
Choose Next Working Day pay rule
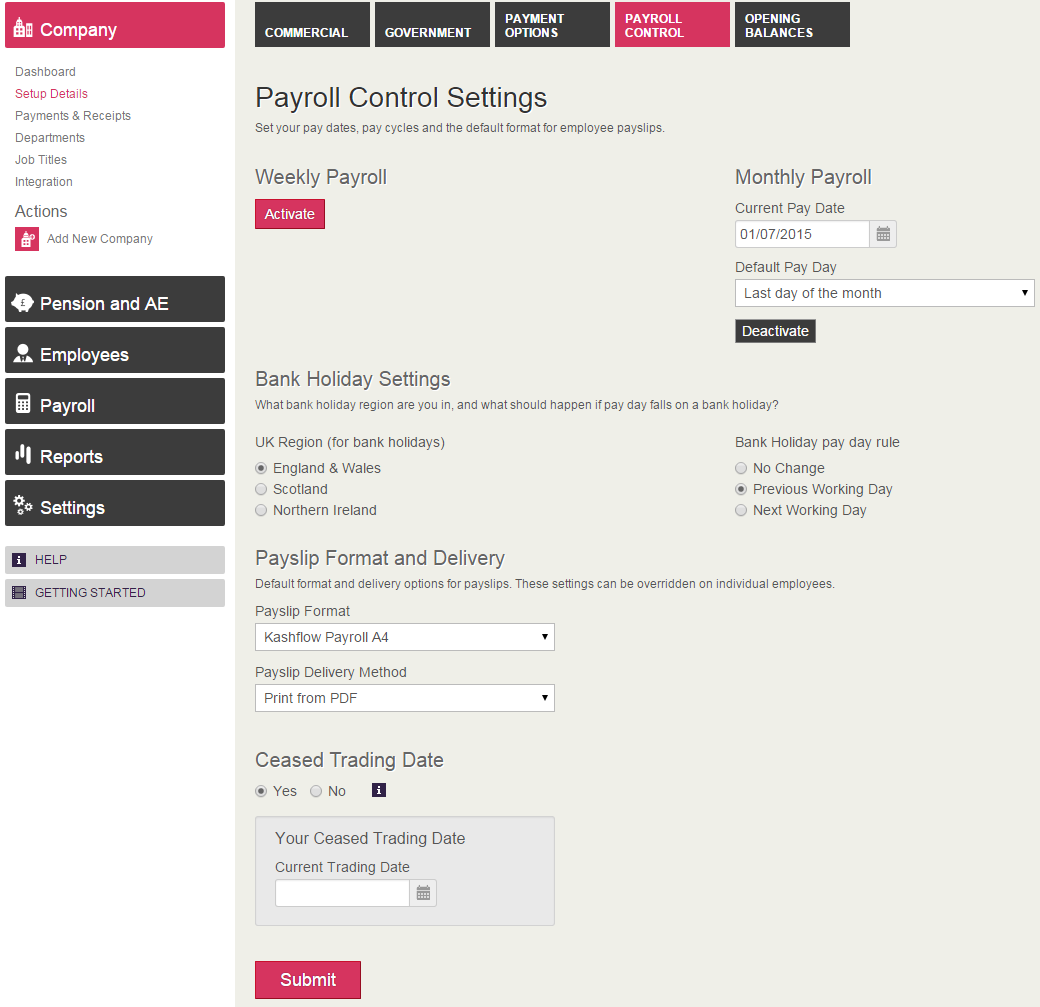741,510
